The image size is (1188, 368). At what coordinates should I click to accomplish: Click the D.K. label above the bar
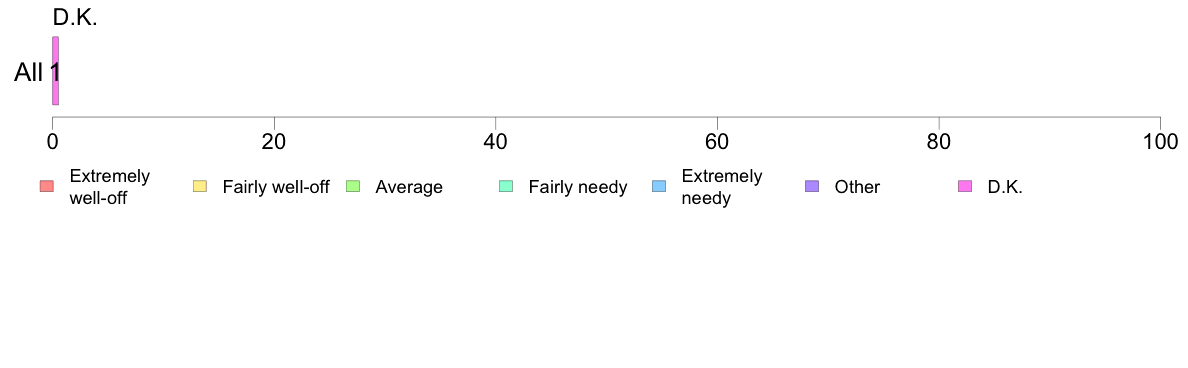tap(75, 18)
